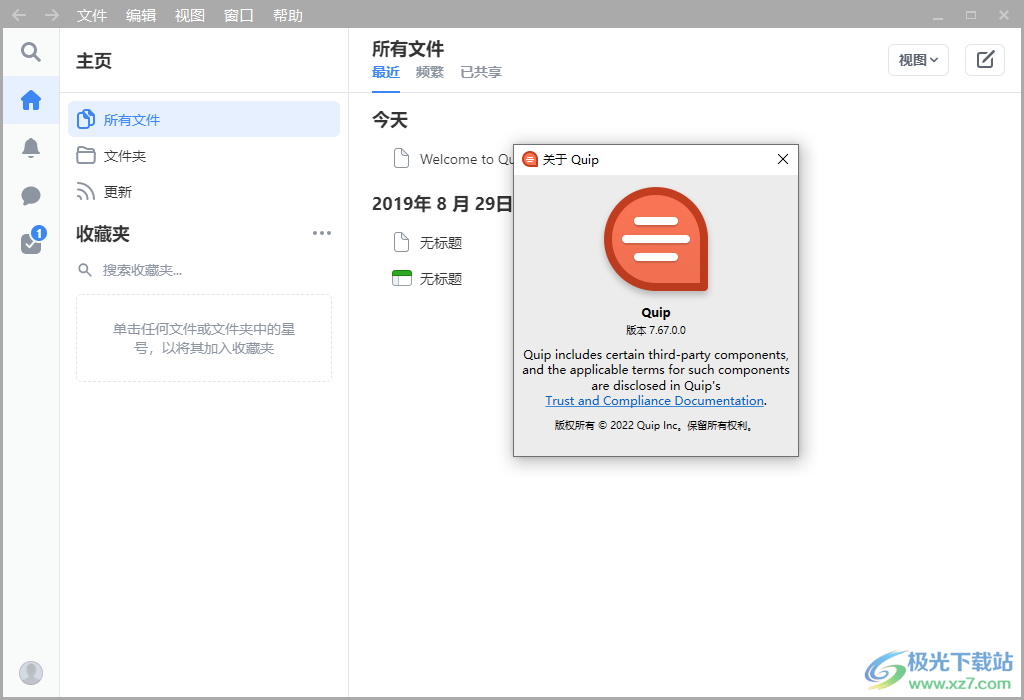Click the 收藏夹 heading

tap(103, 234)
